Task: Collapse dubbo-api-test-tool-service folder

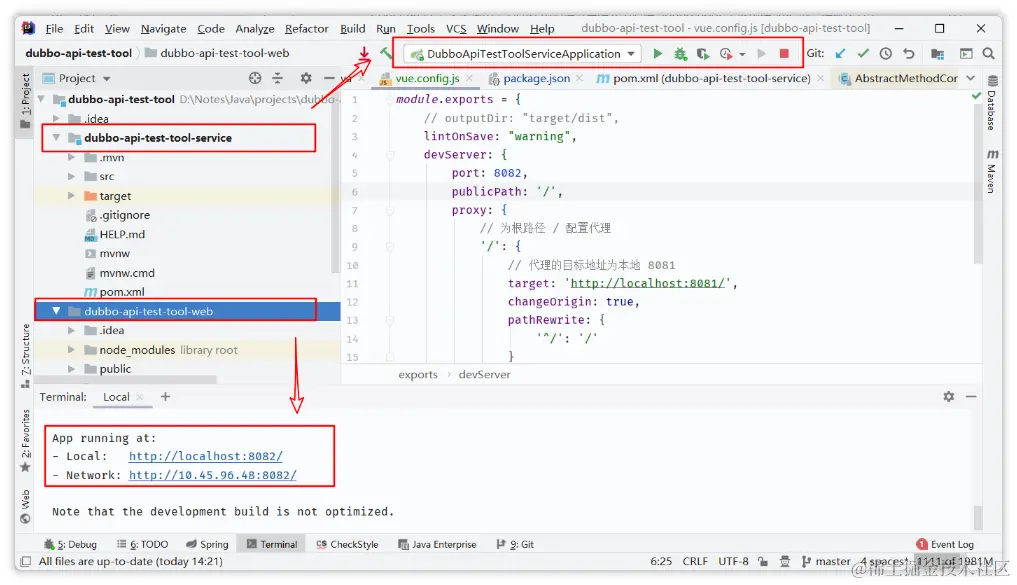Action: [x=56, y=137]
